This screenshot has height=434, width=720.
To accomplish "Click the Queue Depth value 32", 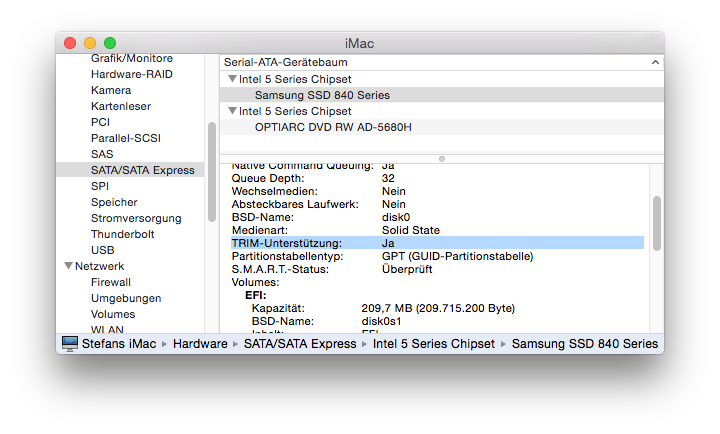I will point(388,178).
